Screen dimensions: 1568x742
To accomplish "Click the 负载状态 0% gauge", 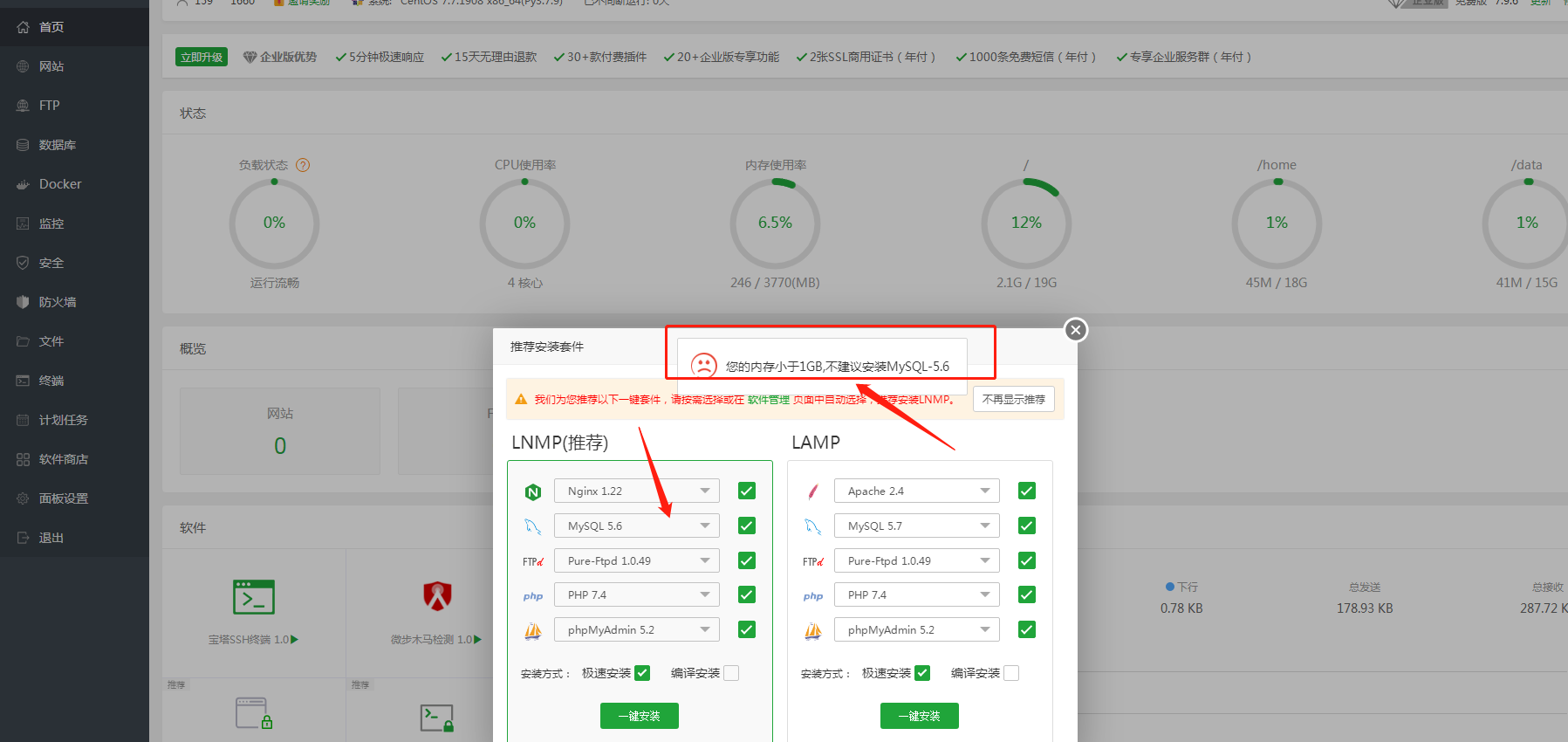I will (x=274, y=223).
